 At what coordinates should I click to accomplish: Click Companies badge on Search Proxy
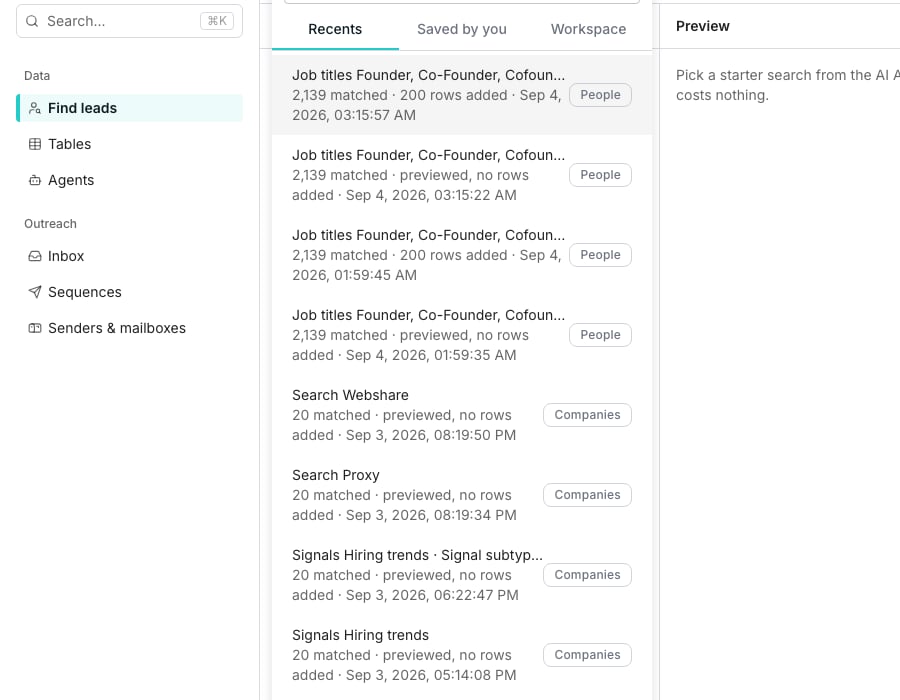pyautogui.click(x=587, y=495)
